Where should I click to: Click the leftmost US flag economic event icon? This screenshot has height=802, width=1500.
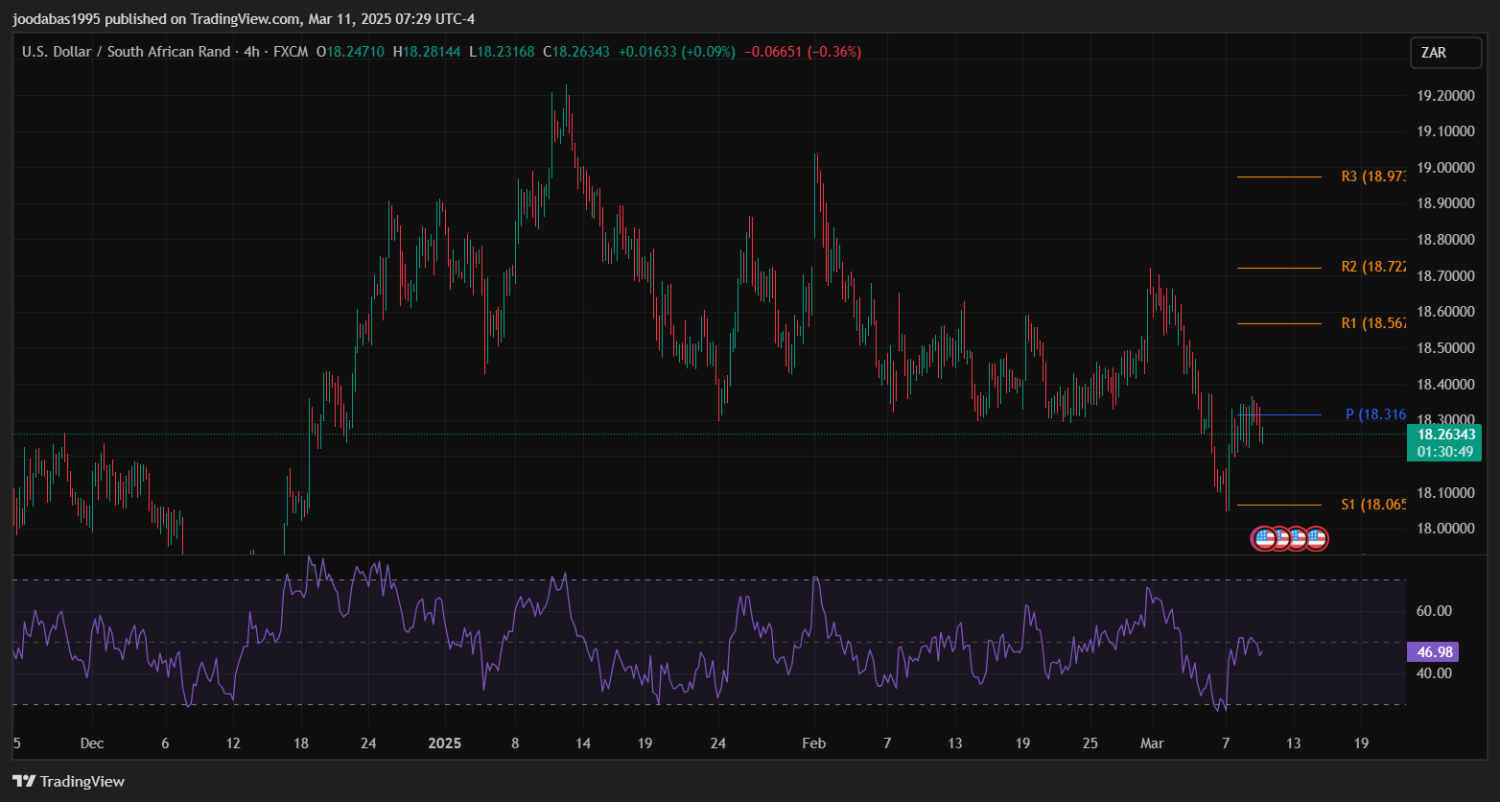click(x=1264, y=539)
